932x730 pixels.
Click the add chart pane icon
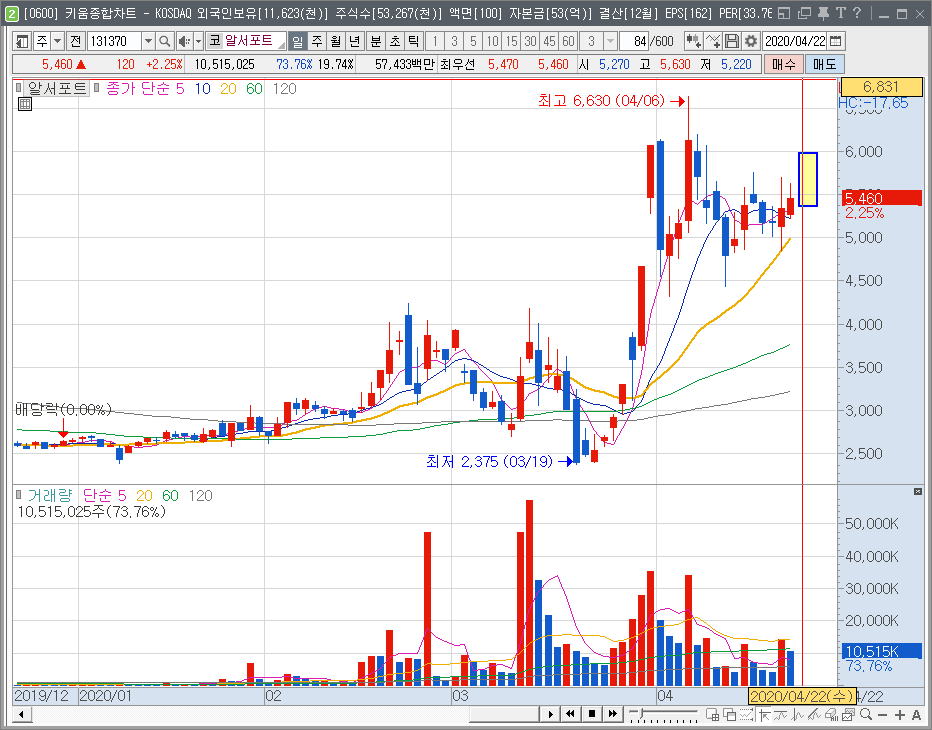712,714
